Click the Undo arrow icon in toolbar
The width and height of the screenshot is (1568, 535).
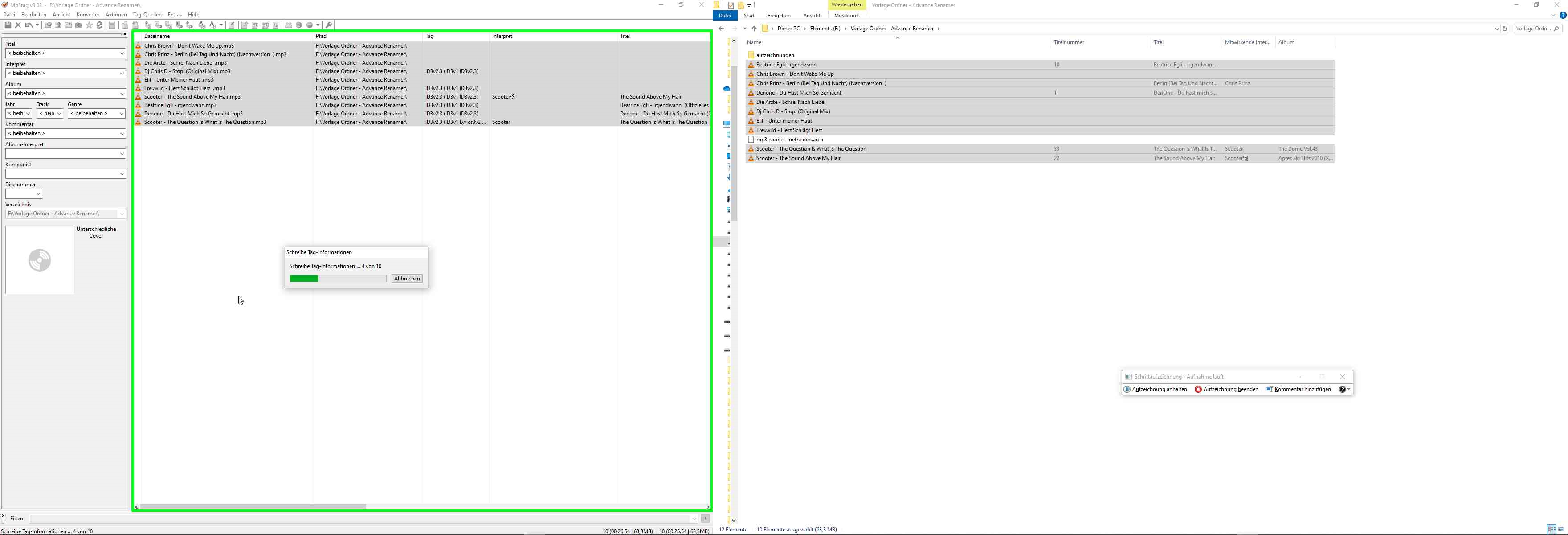[28, 25]
